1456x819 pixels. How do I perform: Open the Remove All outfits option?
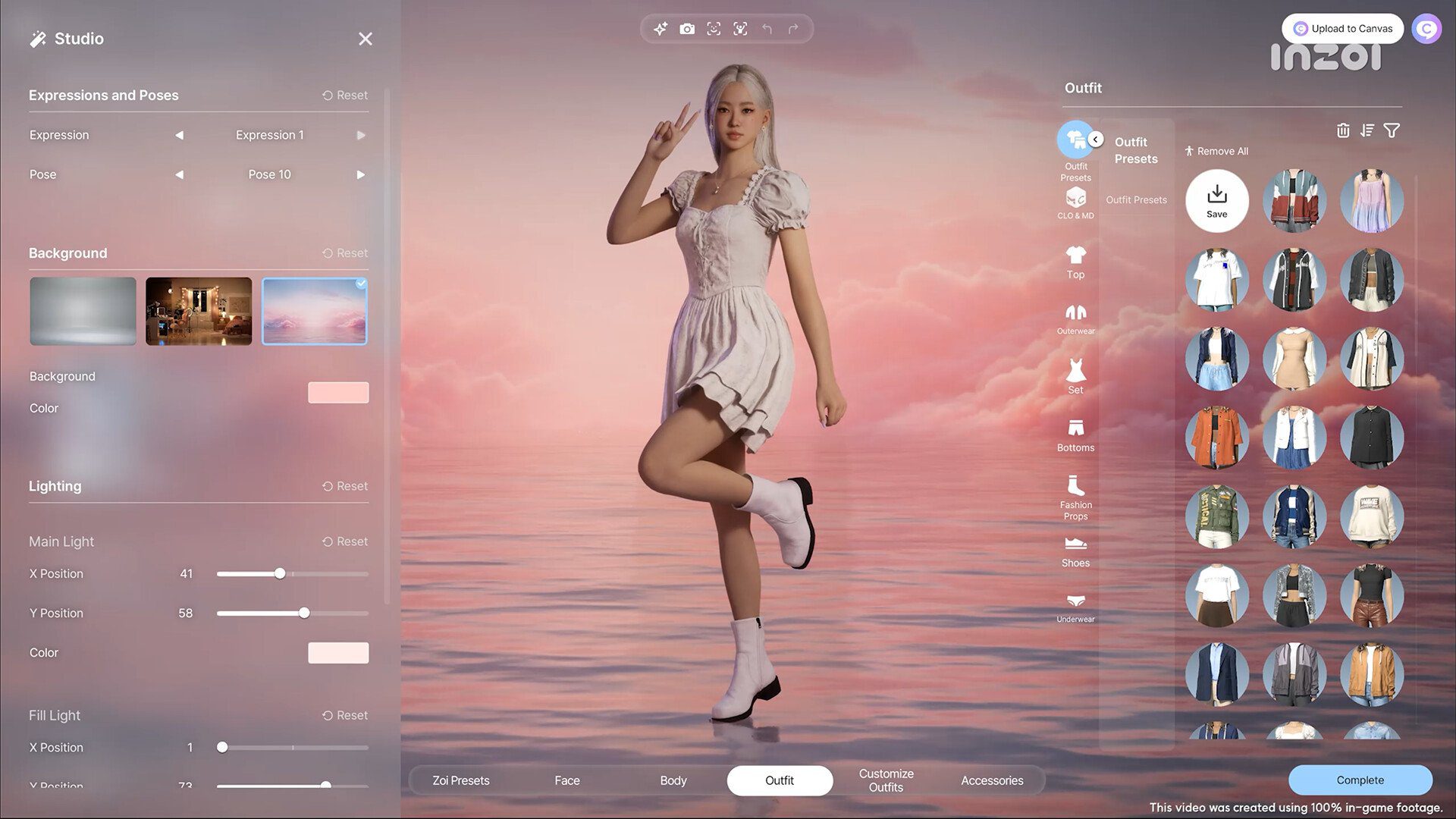click(1217, 152)
